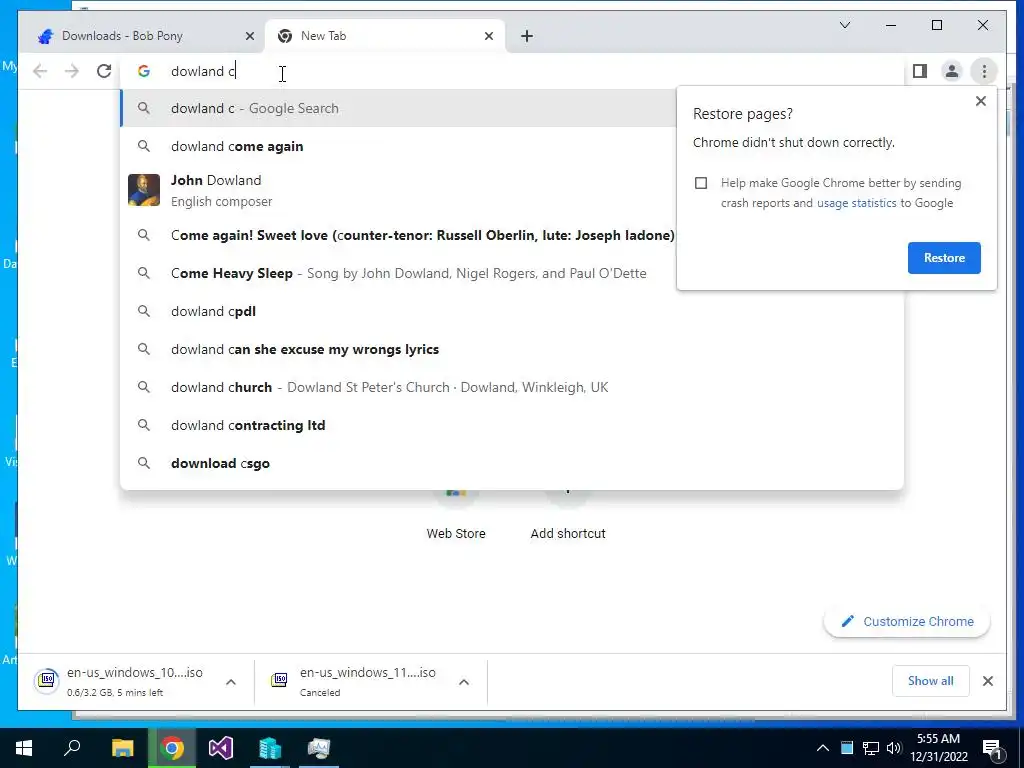Click the blue square tray icon

846,748
